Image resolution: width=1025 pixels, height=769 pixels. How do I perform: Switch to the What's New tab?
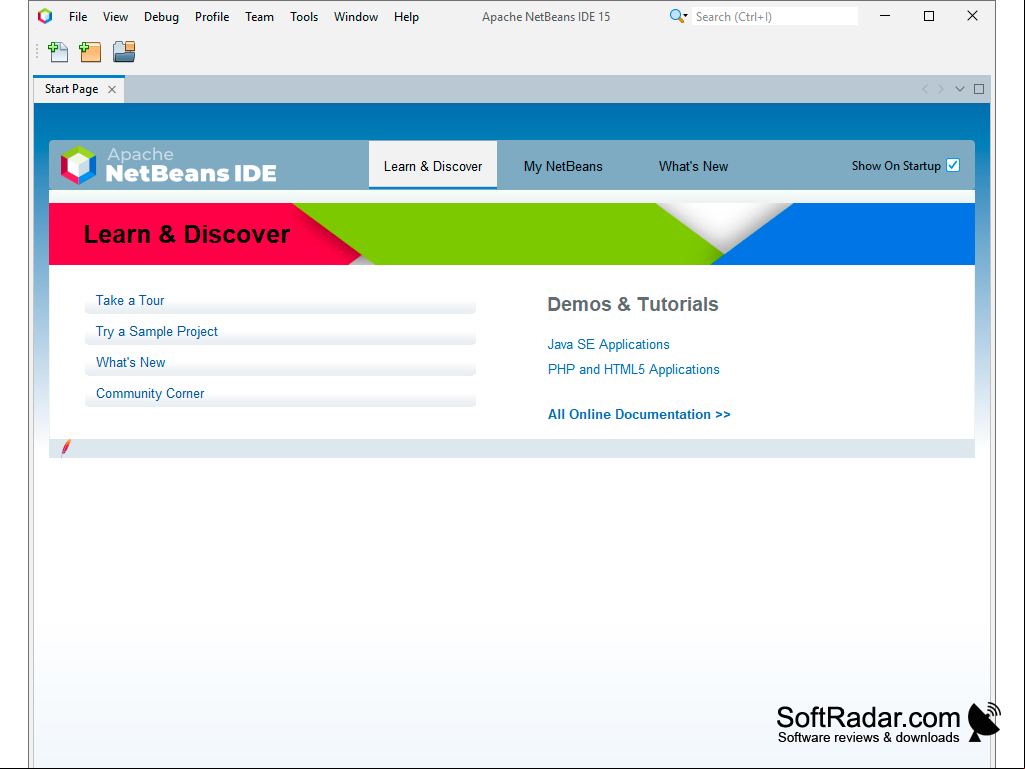[x=693, y=167]
